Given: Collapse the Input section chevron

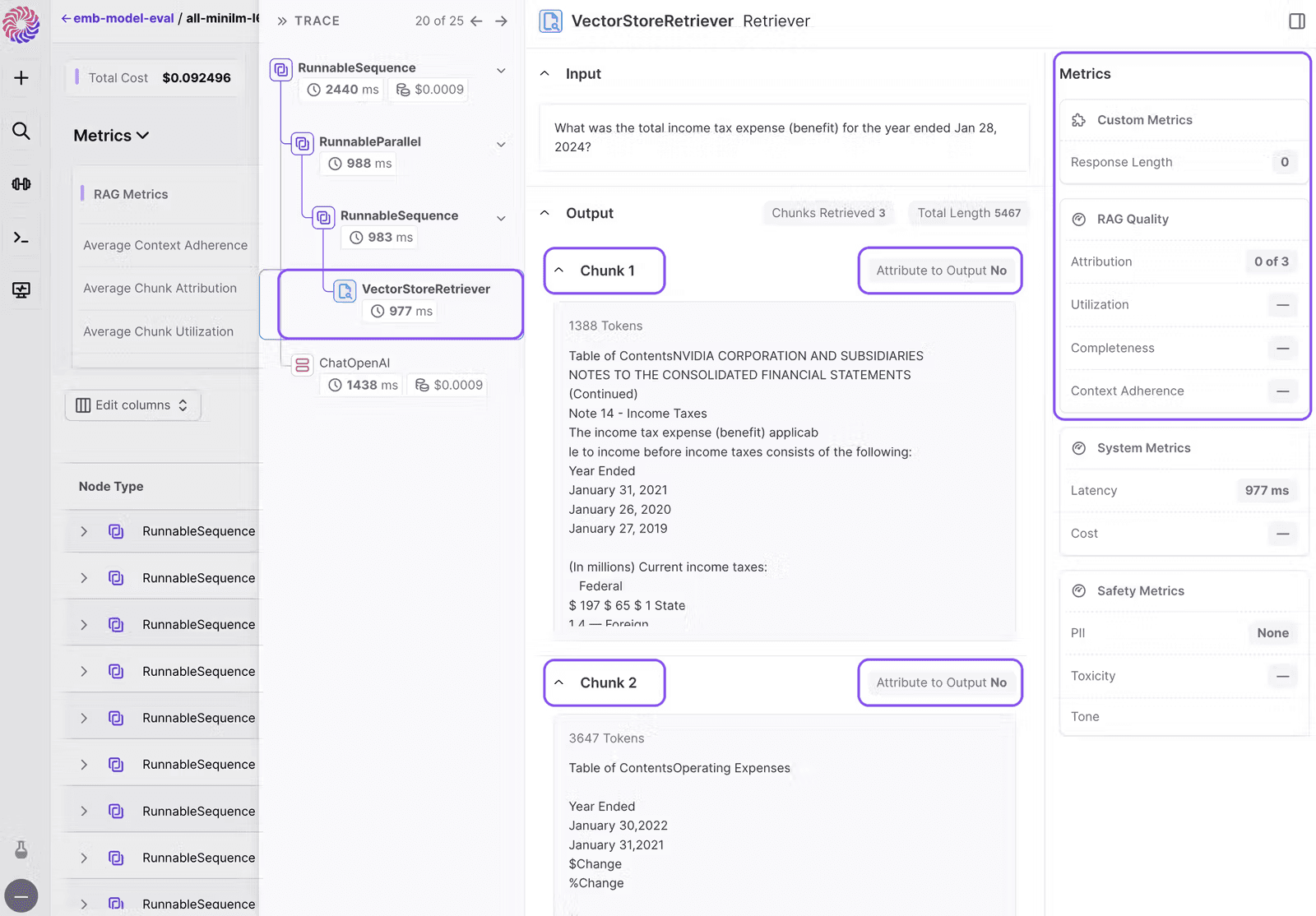Looking at the screenshot, I should point(544,74).
